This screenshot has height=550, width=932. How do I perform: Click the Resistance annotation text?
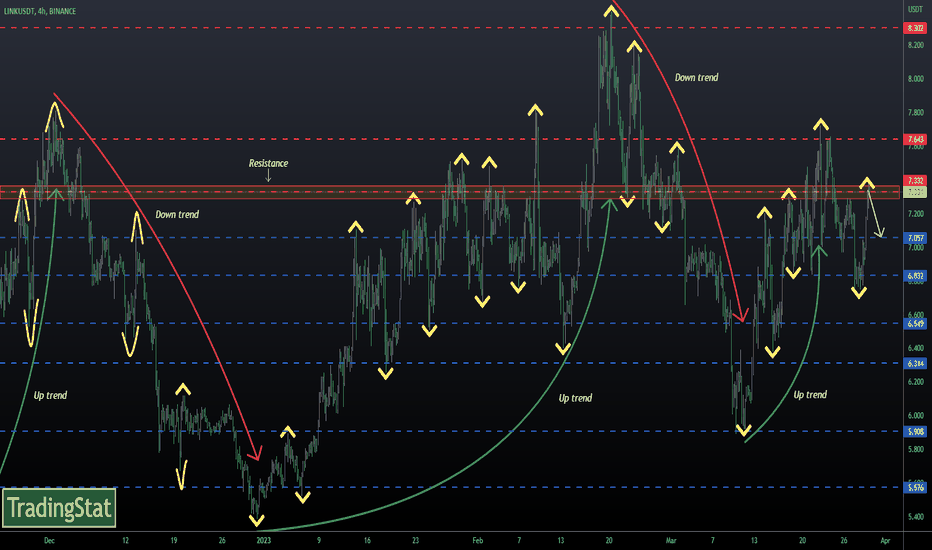coord(268,163)
